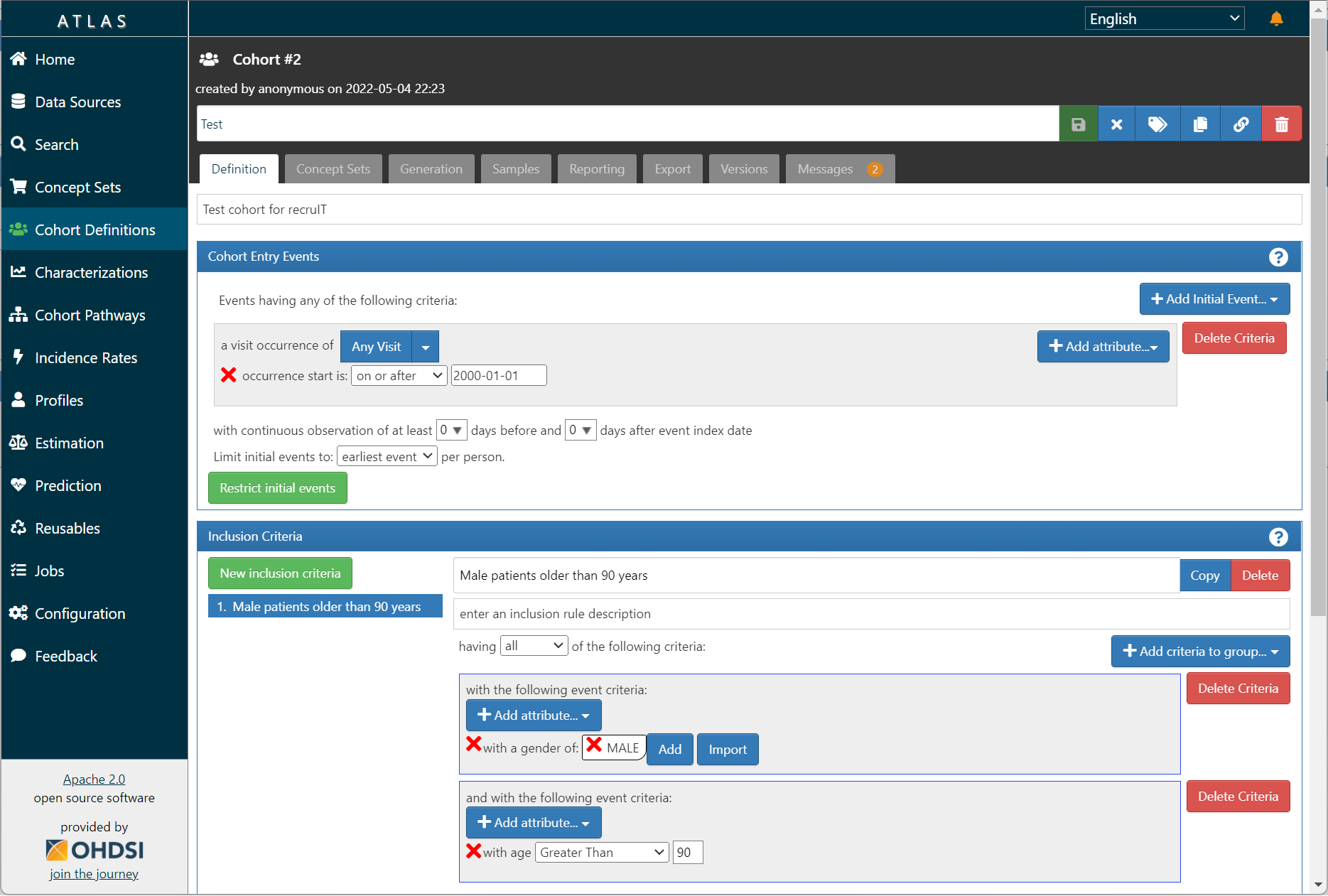The height and width of the screenshot is (896, 1328).
Task: Open the Messages tab
Action: 840,169
